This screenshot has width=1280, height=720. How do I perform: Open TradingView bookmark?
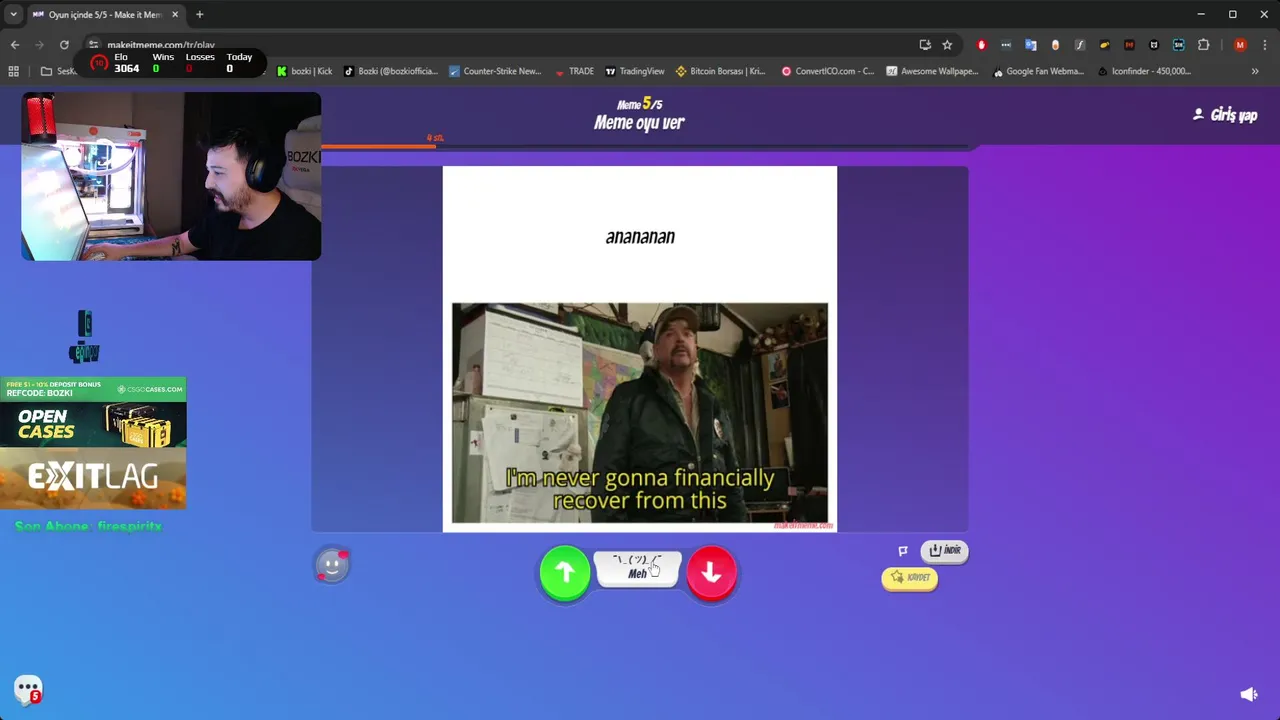click(x=634, y=71)
